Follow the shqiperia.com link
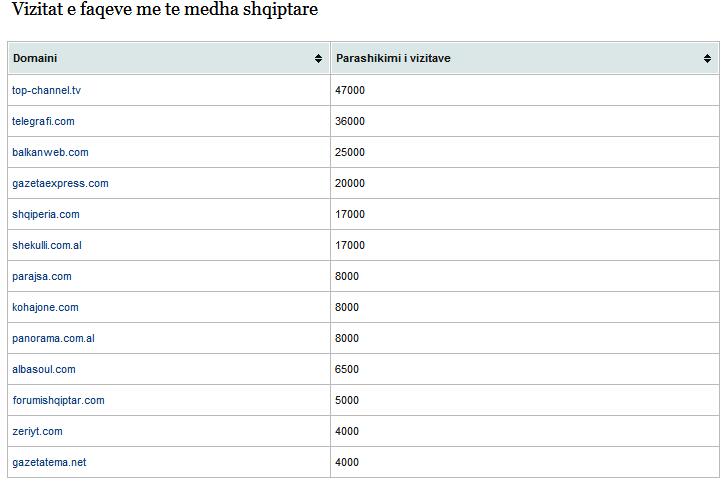 click(46, 214)
